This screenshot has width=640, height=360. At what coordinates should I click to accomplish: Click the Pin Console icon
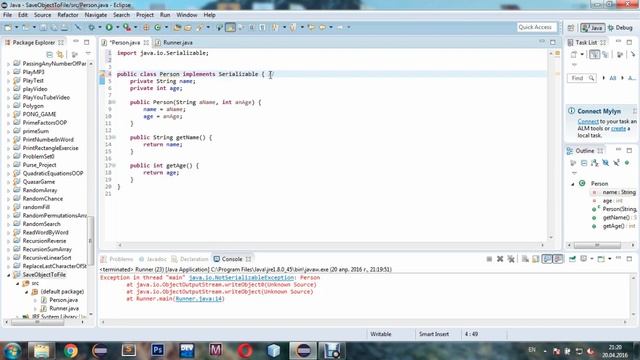(x=572, y=259)
